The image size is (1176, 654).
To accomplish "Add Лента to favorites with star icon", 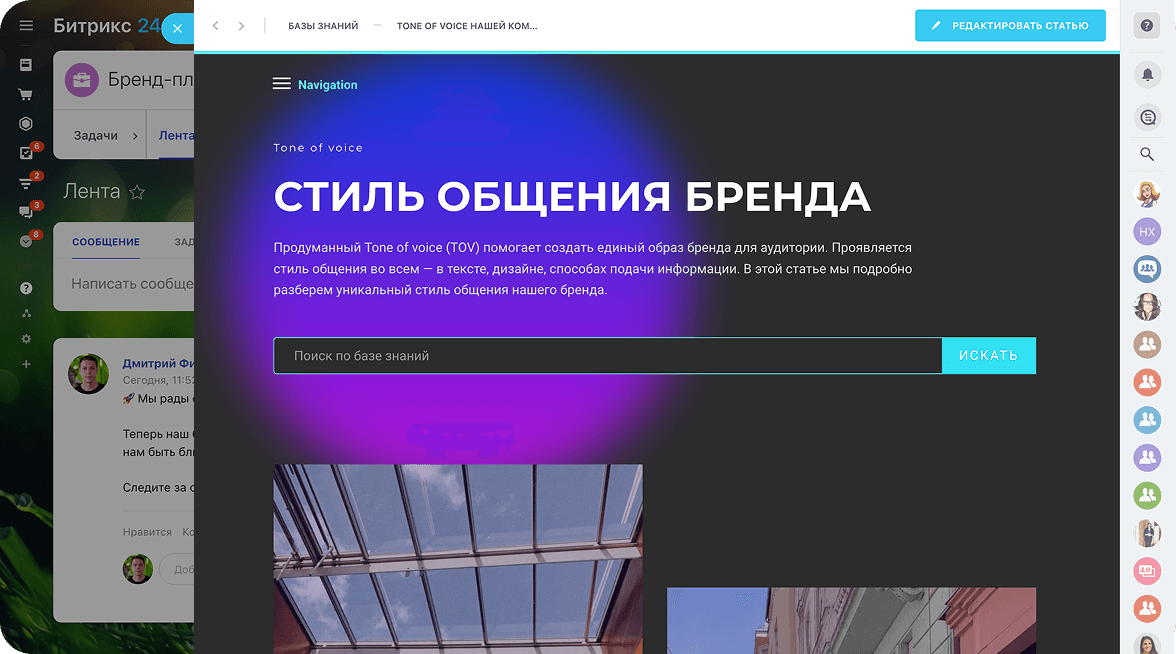I will tap(138, 192).
